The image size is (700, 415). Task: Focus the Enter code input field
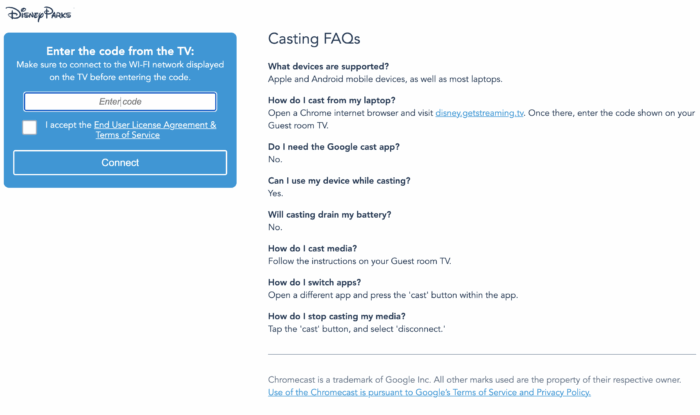(120, 102)
